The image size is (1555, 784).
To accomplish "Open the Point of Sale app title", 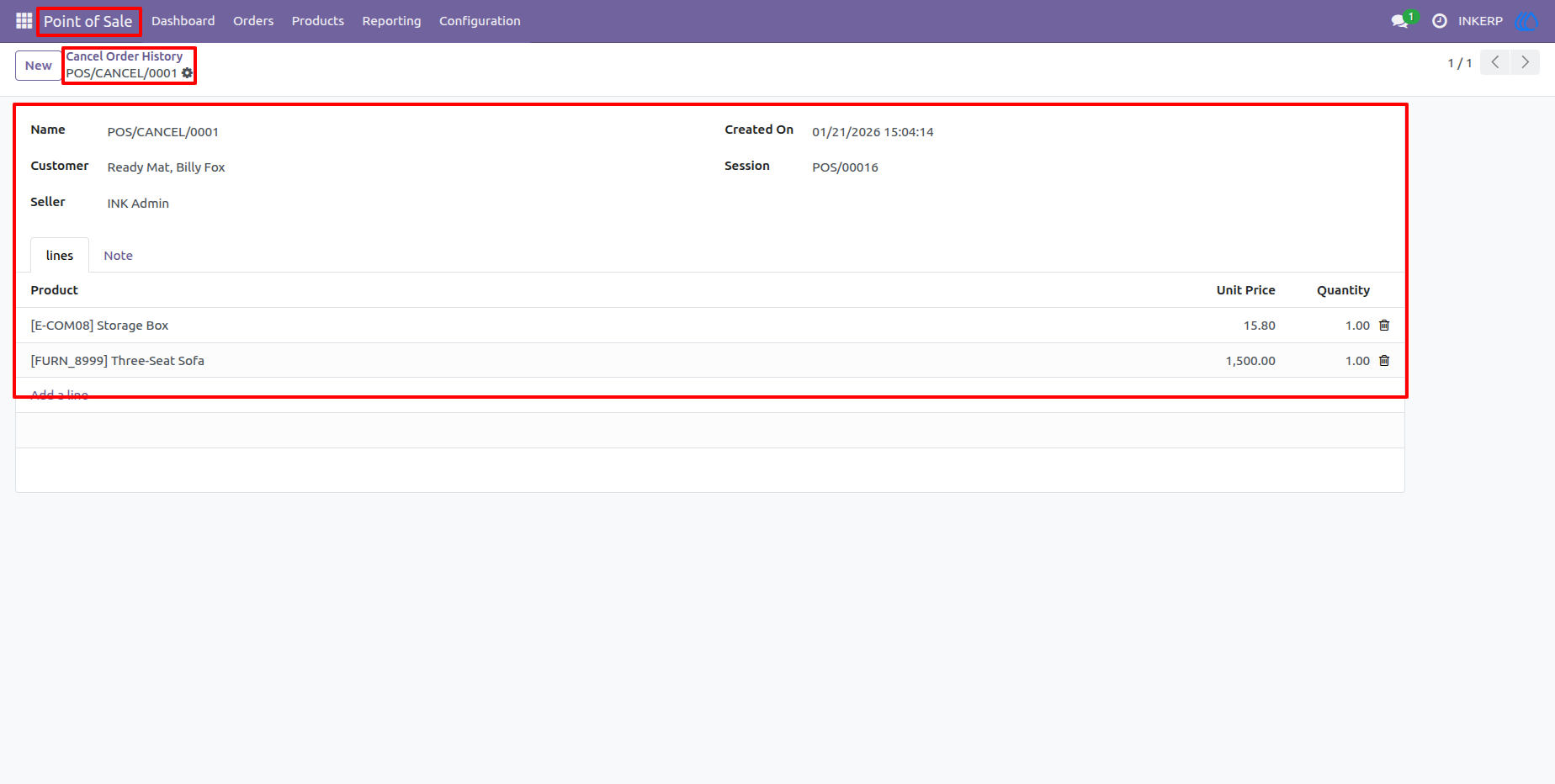I will [x=88, y=21].
